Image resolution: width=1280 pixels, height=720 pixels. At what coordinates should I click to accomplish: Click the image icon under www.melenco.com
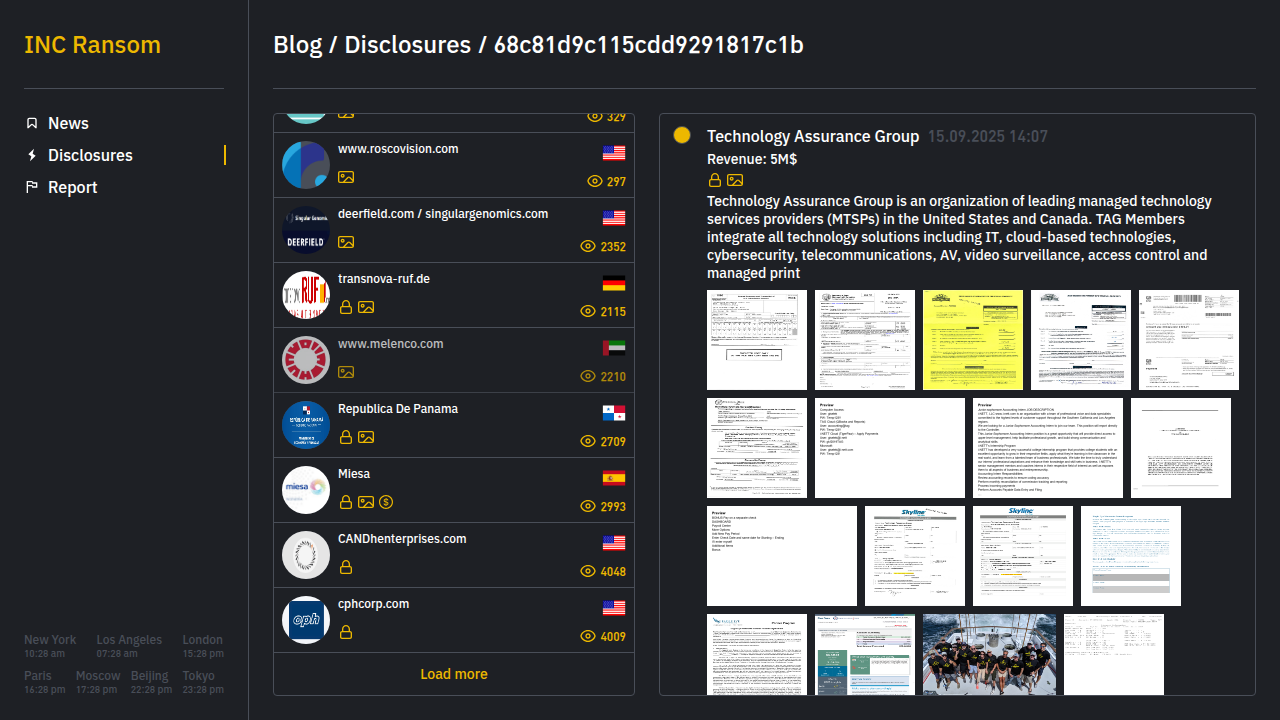[346, 372]
